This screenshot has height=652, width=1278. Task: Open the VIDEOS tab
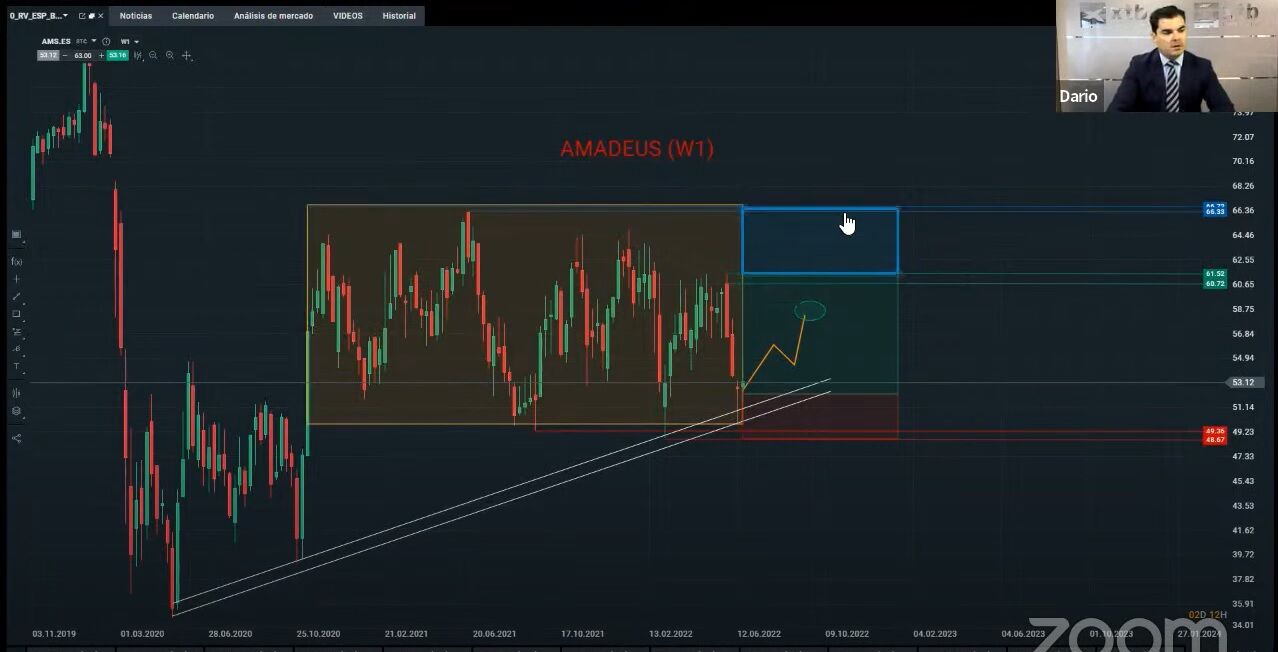(348, 16)
